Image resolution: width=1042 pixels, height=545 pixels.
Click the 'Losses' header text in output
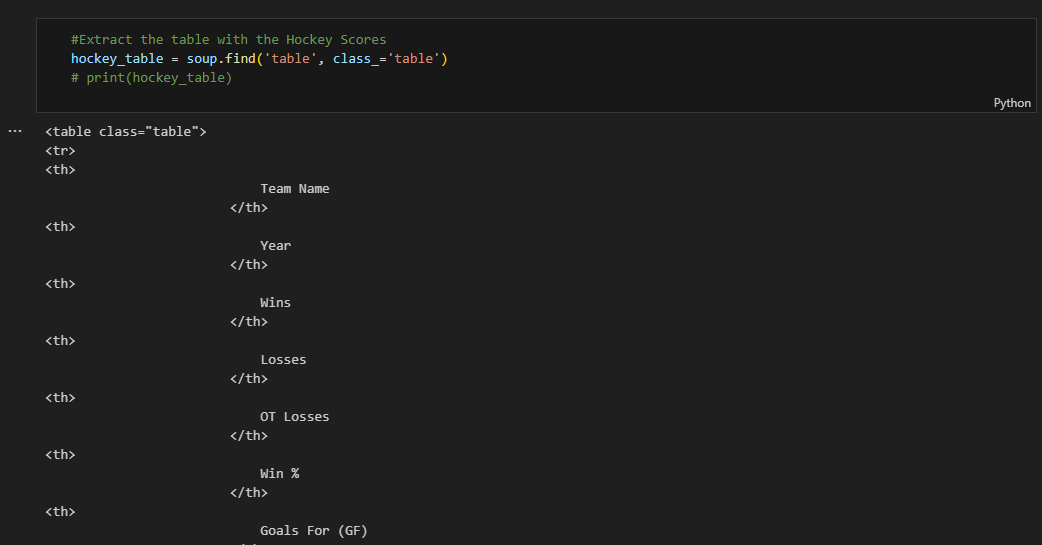pos(283,360)
